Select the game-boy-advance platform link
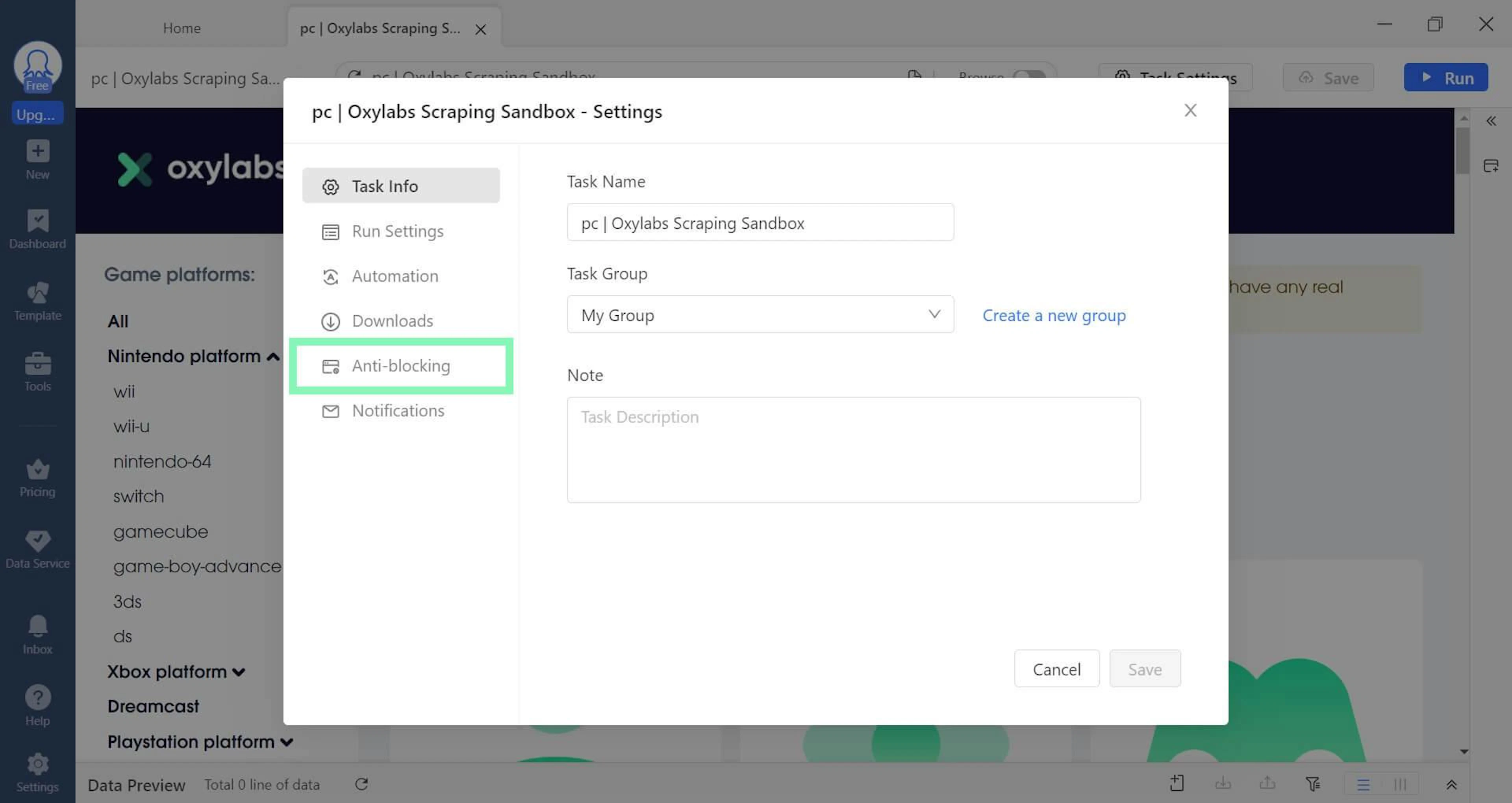The width and height of the screenshot is (1512, 803). (197, 566)
